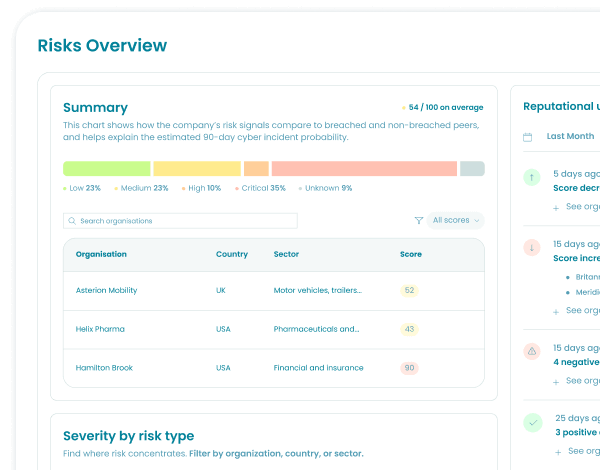Click the yellow Medium segment of the bar
600x470 pixels.
point(197,168)
